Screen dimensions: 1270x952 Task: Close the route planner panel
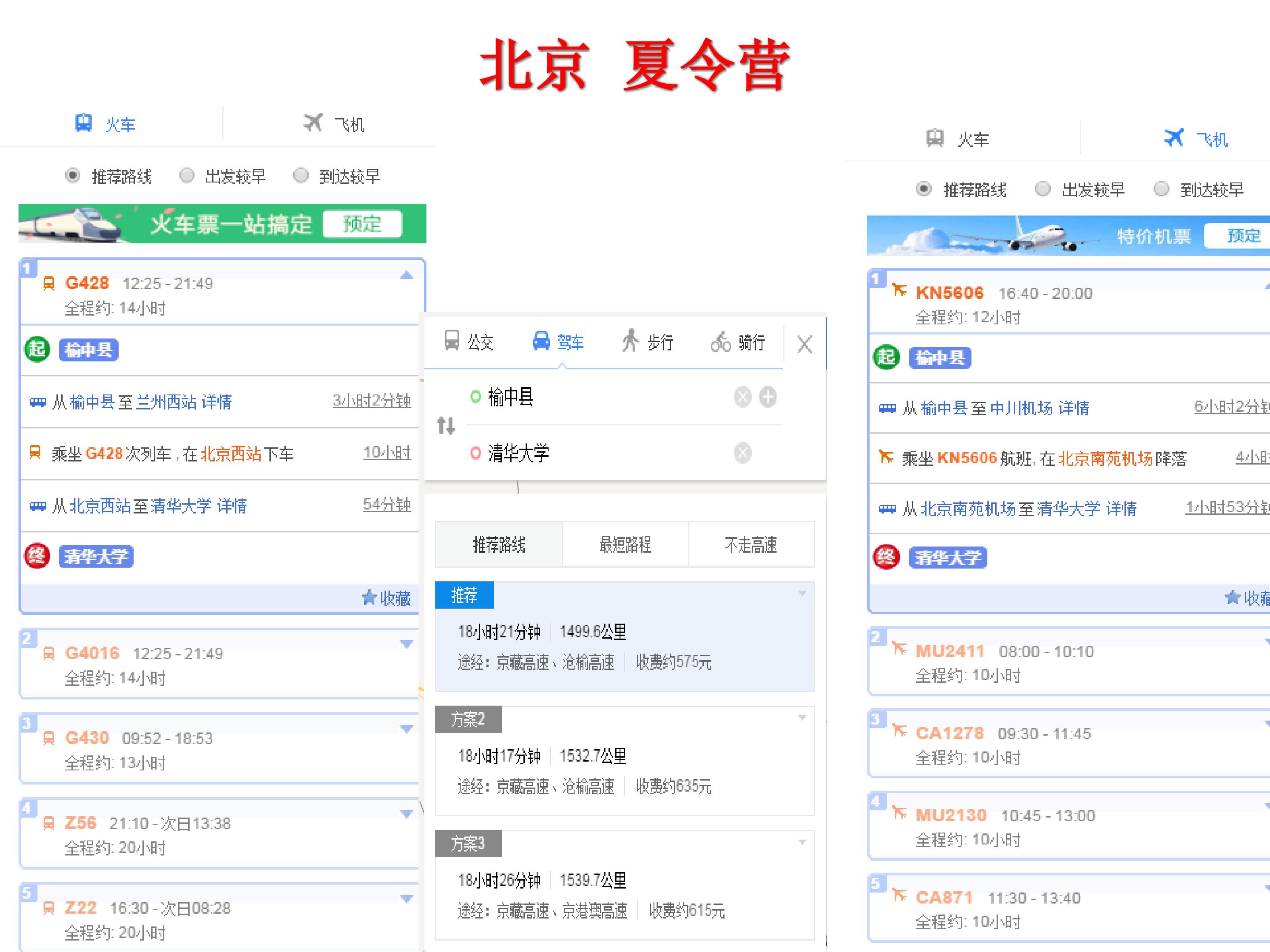[x=804, y=344]
